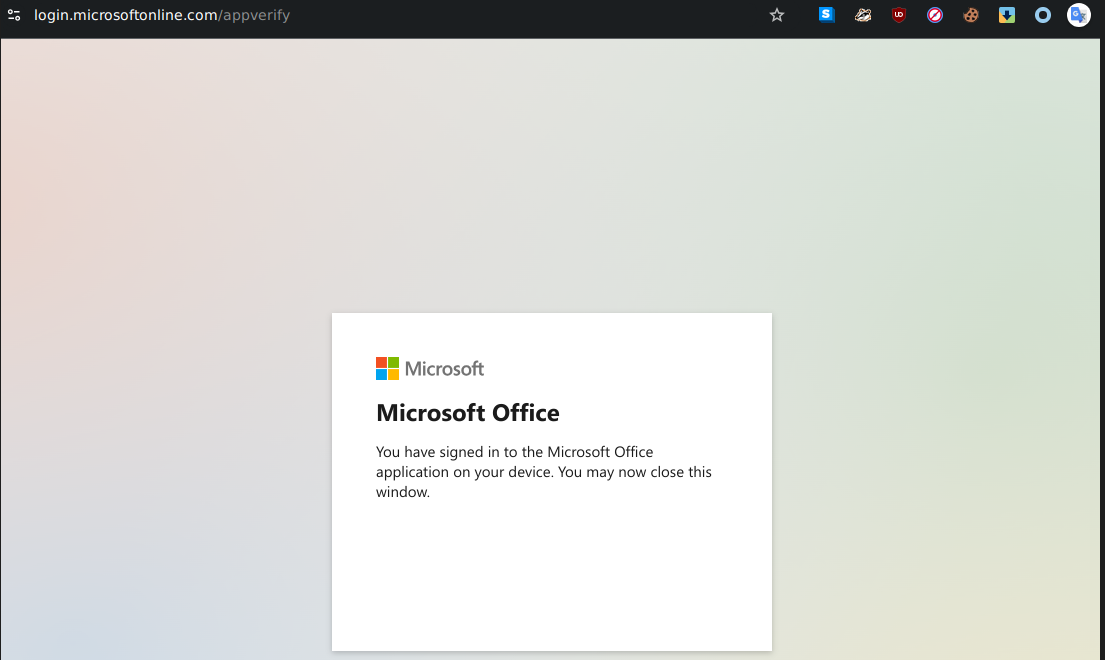Click the light blue ring extension icon

(x=1042, y=15)
